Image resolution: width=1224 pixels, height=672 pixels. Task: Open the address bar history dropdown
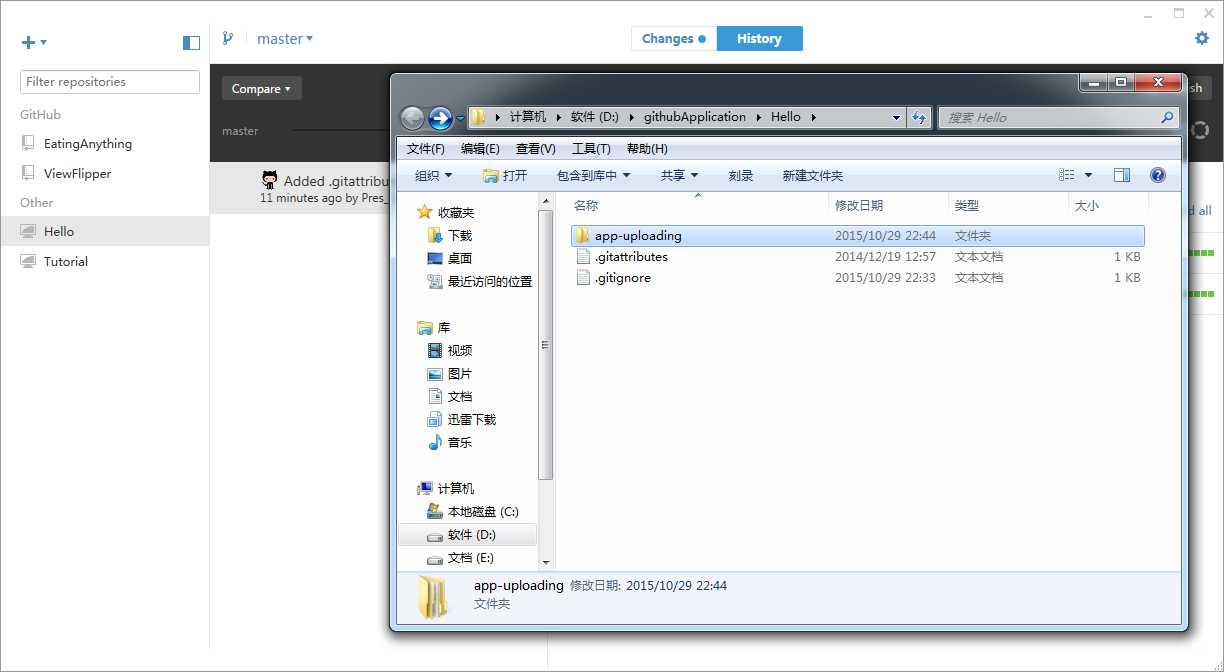(897, 118)
